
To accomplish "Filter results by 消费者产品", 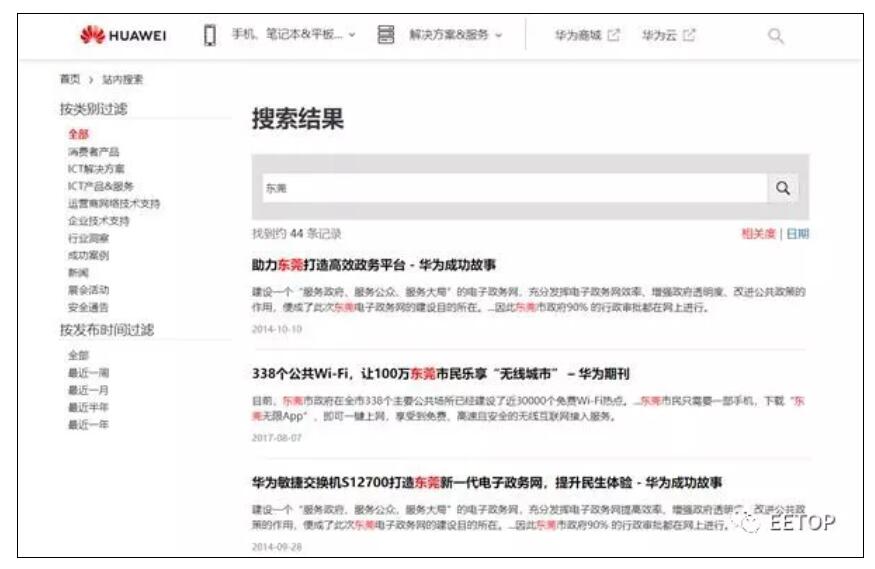I will [x=93, y=151].
